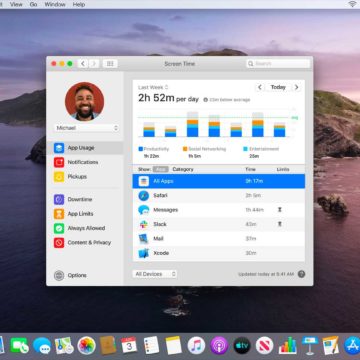Click the hourglass limit icon for Slack
Screen dimensions: 360x360
coord(280,224)
